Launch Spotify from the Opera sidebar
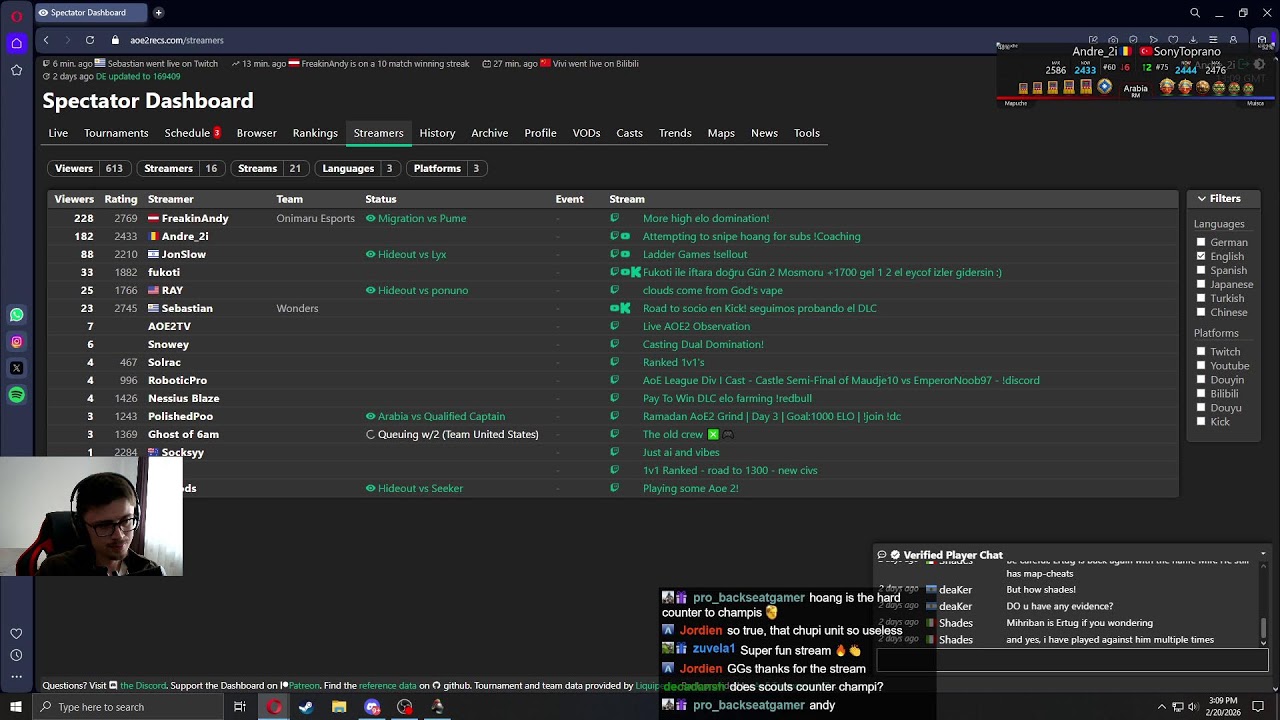 (x=16, y=395)
